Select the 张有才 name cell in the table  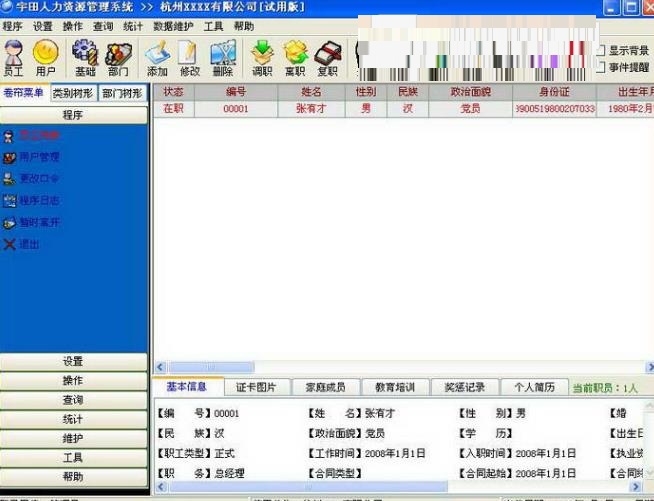311,109
